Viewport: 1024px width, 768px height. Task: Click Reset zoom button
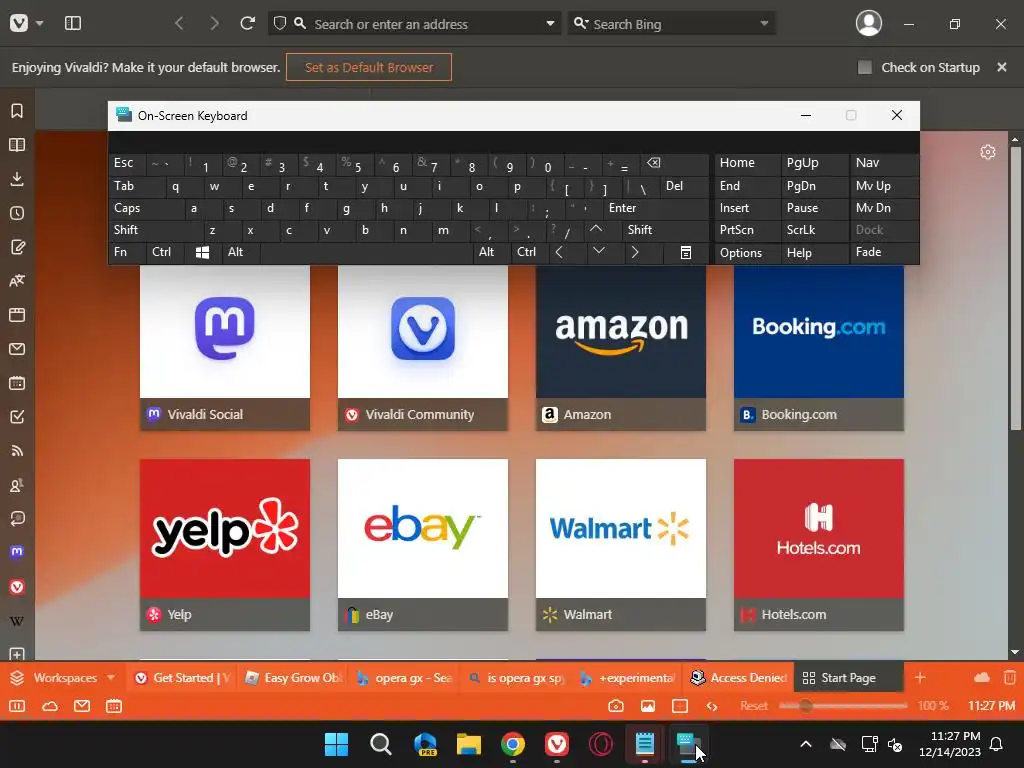(754, 706)
